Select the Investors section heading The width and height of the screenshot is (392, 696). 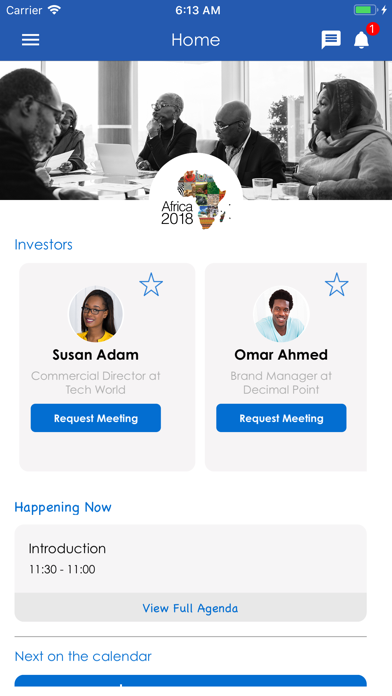44,245
